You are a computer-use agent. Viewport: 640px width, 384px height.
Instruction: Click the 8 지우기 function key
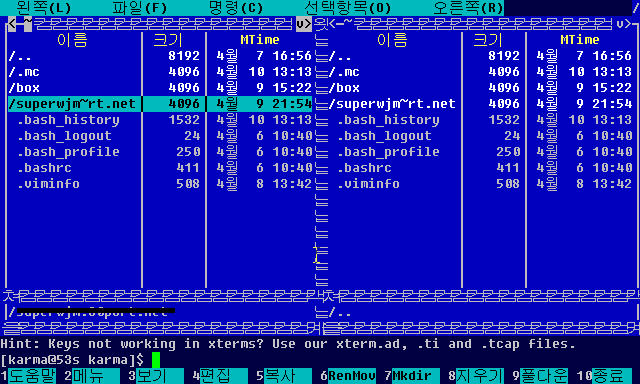(476, 375)
